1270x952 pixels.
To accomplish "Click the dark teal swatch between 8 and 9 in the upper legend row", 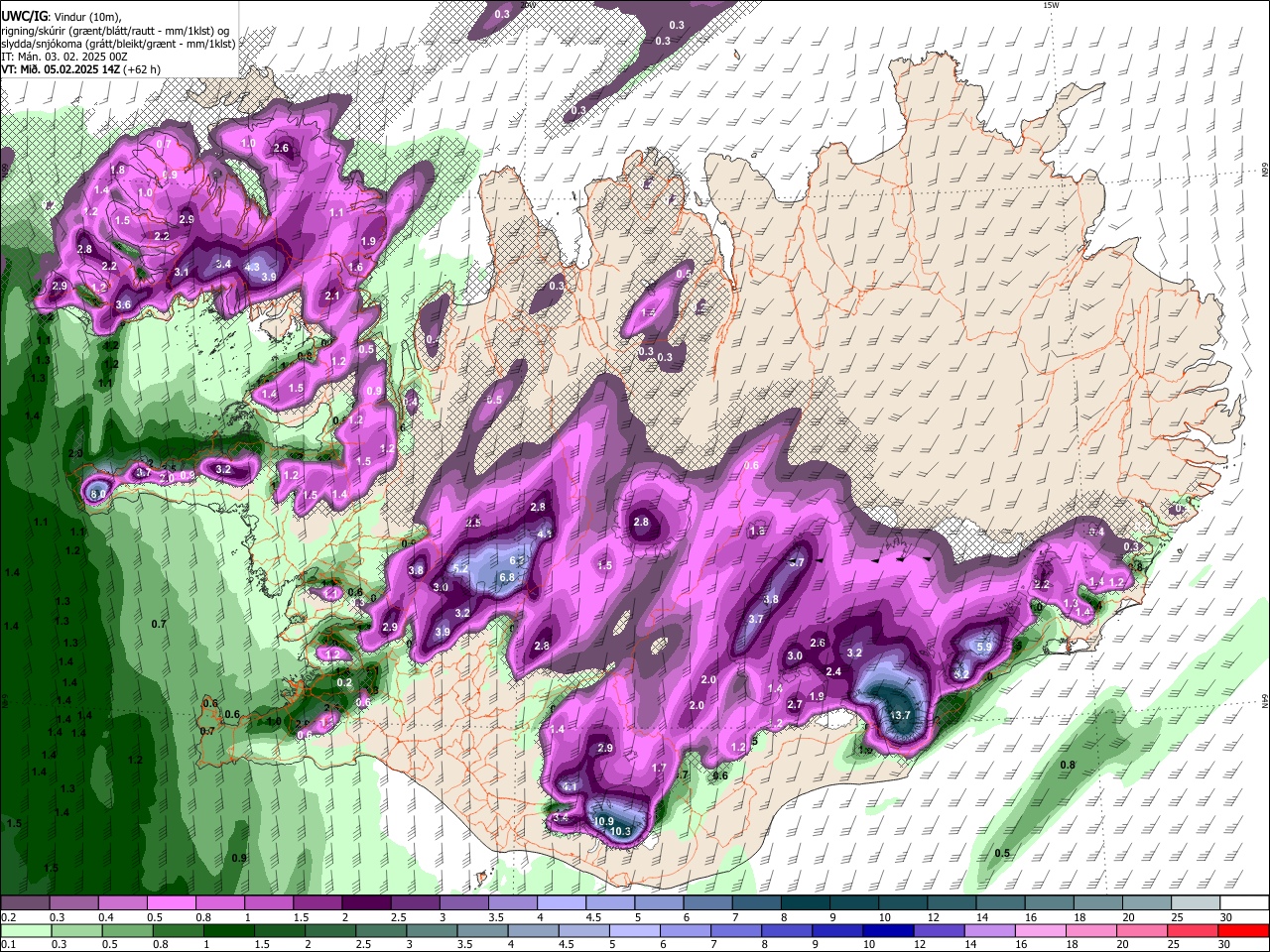I will [x=806, y=903].
